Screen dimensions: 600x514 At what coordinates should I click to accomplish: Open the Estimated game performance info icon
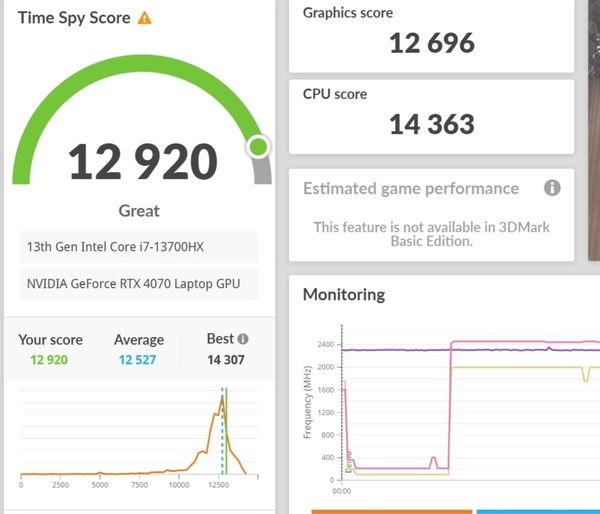pyautogui.click(x=552, y=188)
